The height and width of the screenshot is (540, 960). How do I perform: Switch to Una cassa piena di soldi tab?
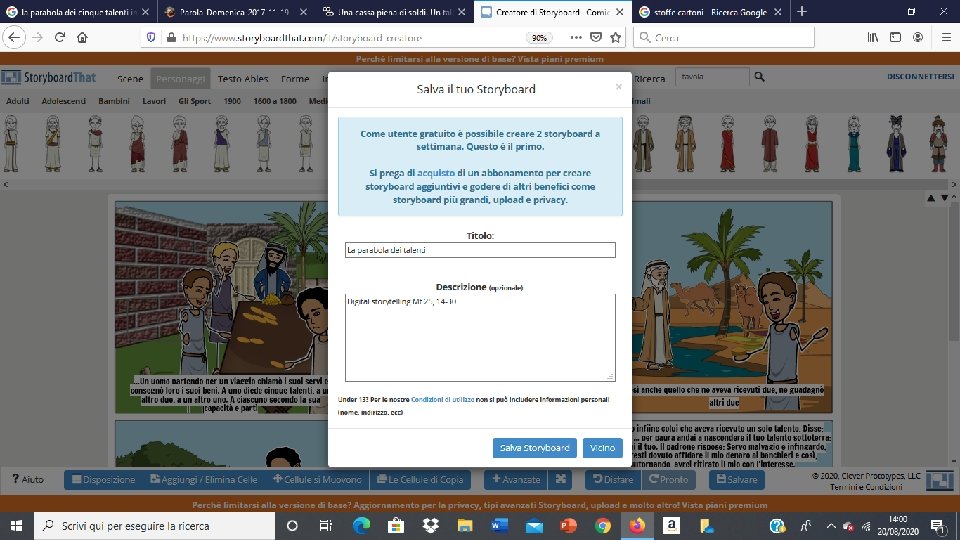pos(394,12)
